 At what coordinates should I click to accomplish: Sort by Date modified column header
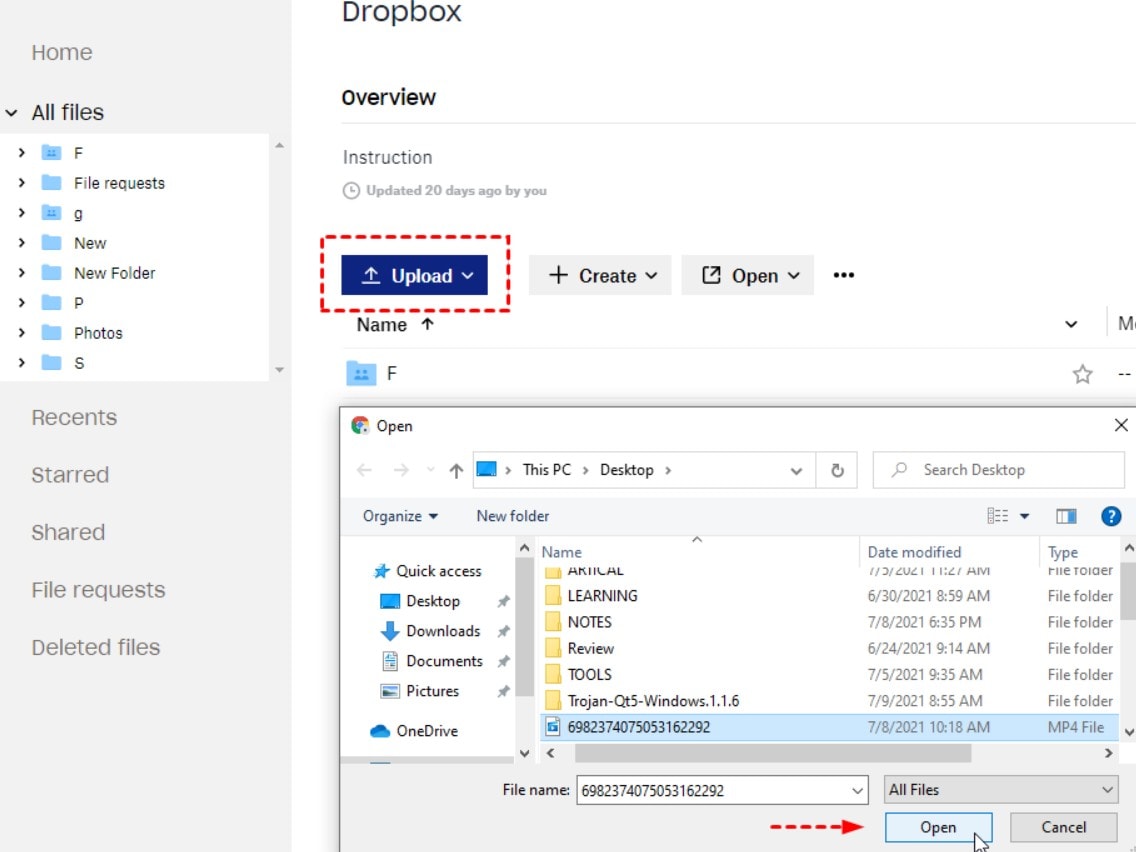click(914, 552)
